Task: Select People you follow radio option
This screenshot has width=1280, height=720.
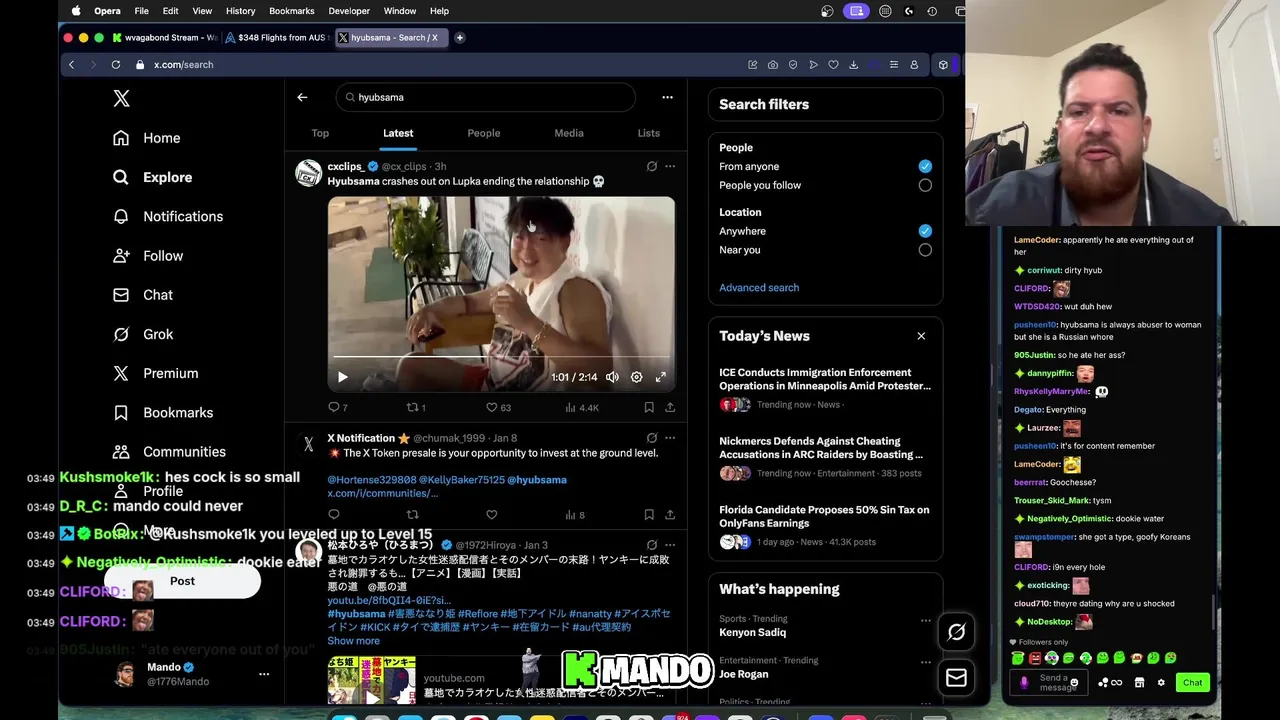Action: coord(925,185)
